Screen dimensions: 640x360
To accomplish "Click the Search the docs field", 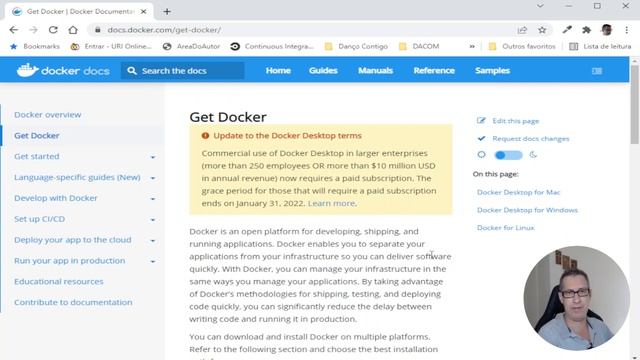I will 182,71.
